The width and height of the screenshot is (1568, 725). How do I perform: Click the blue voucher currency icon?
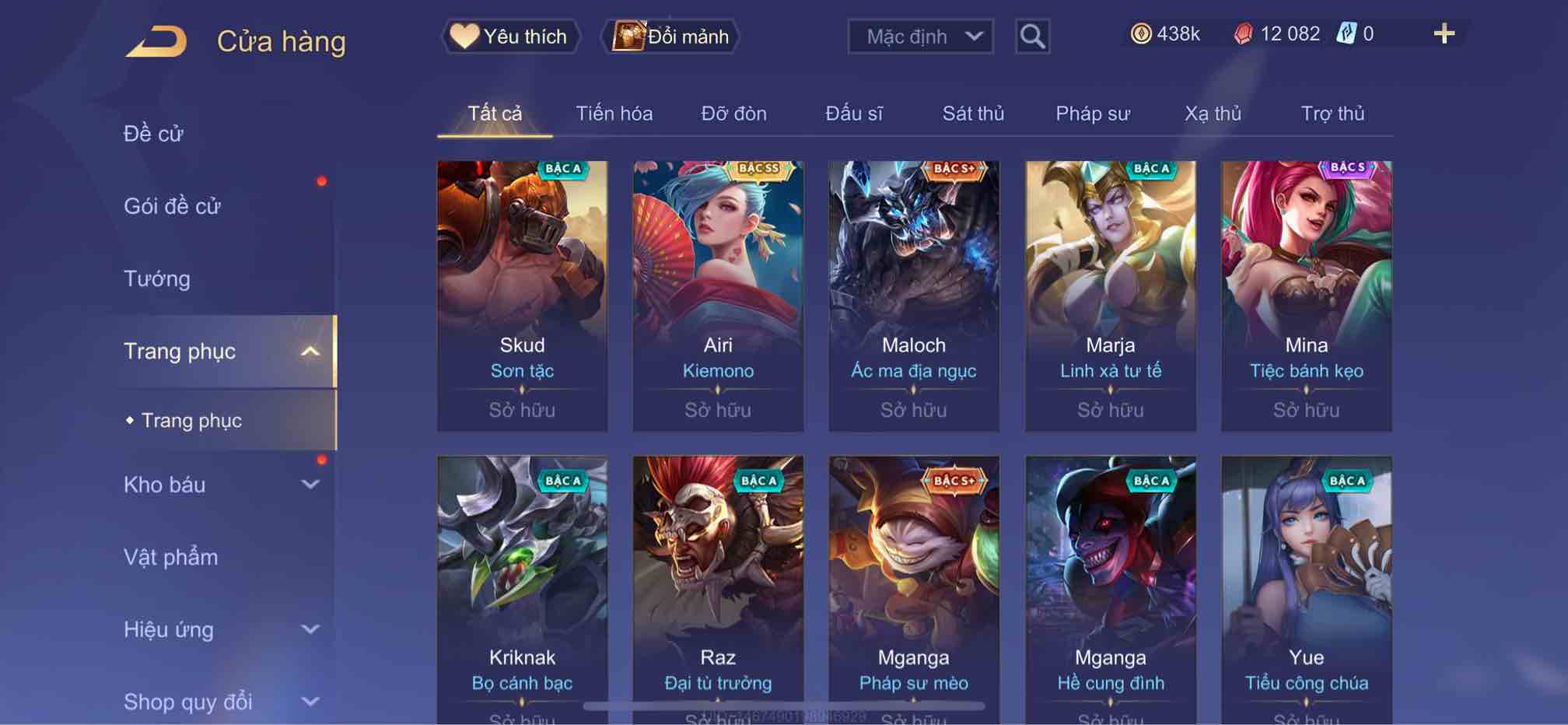(1346, 33)
